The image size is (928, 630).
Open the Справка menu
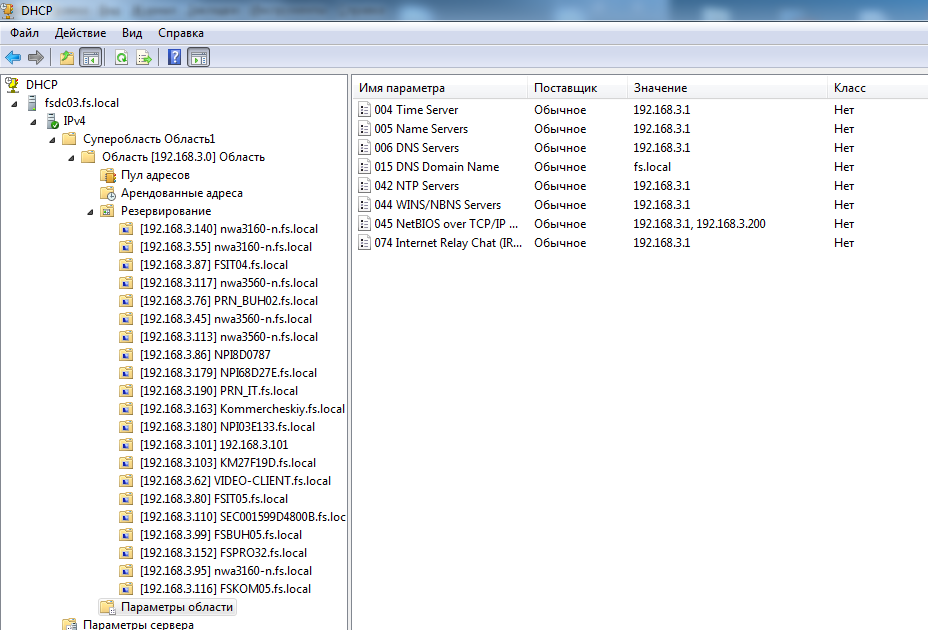181,33
